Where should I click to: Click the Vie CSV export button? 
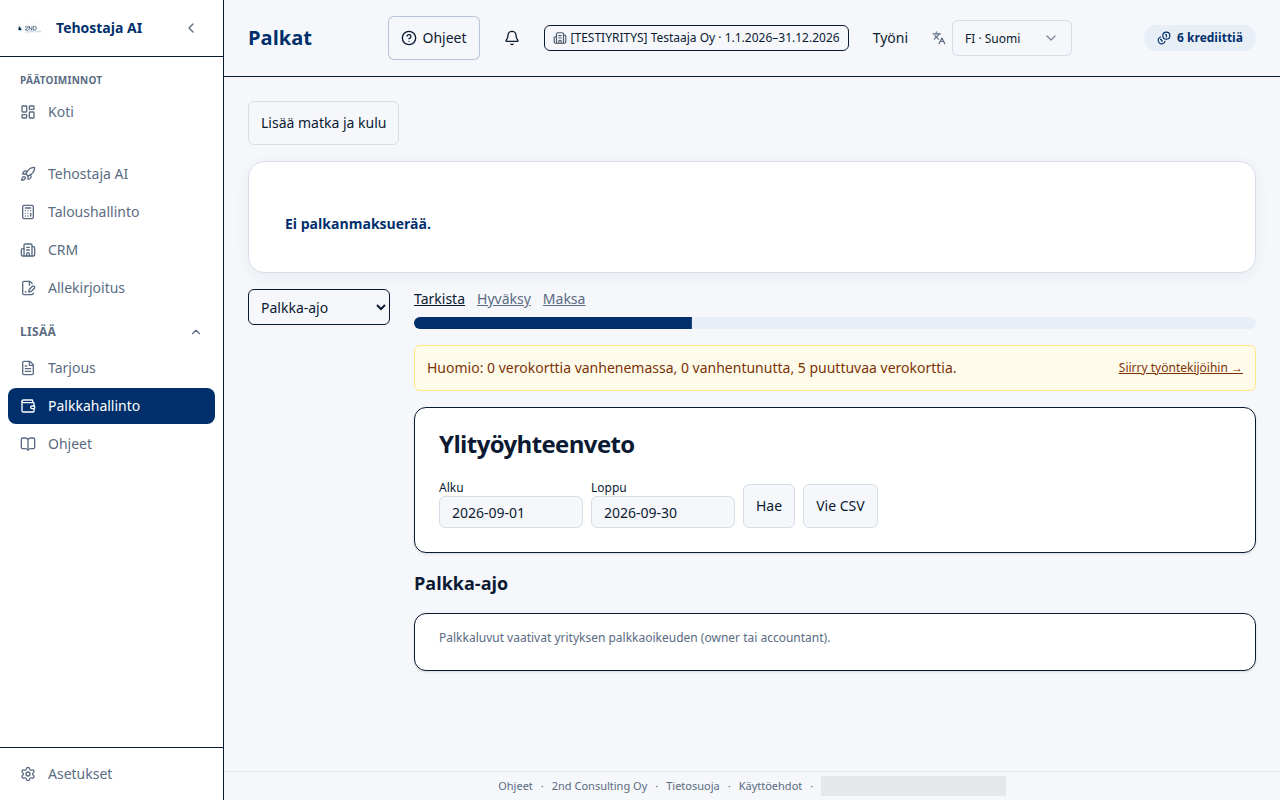(840, 506)
